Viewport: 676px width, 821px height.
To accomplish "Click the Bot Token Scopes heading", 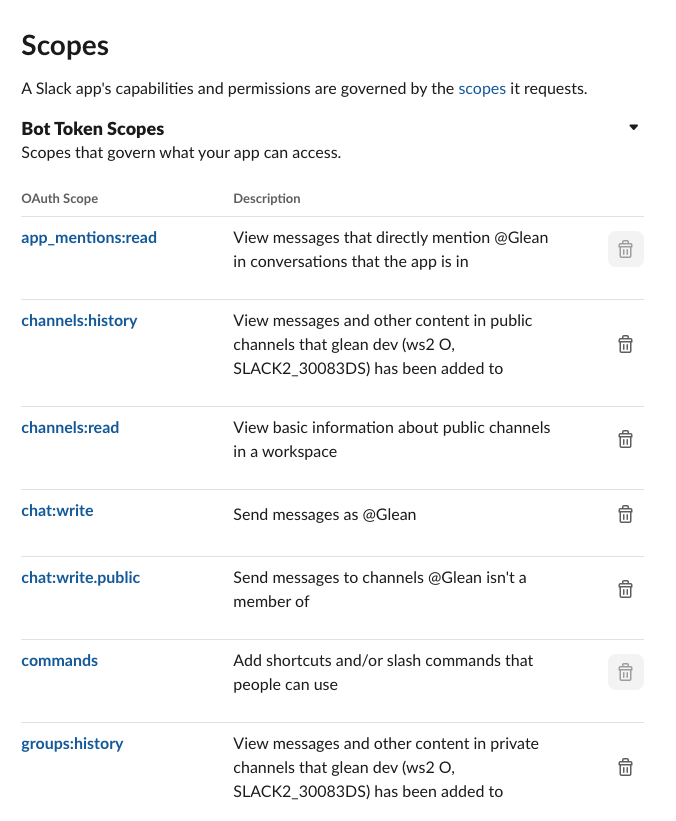I will pyautogui.click(x=93, y=129).
